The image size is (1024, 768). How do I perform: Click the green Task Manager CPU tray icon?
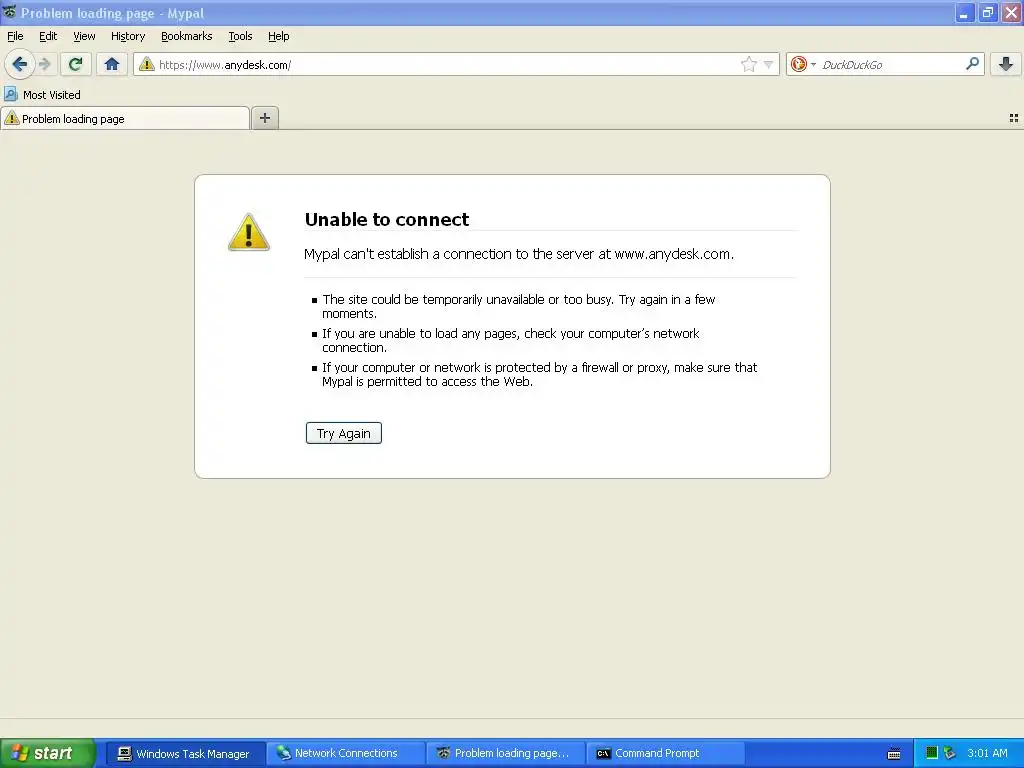click(932, 753)
